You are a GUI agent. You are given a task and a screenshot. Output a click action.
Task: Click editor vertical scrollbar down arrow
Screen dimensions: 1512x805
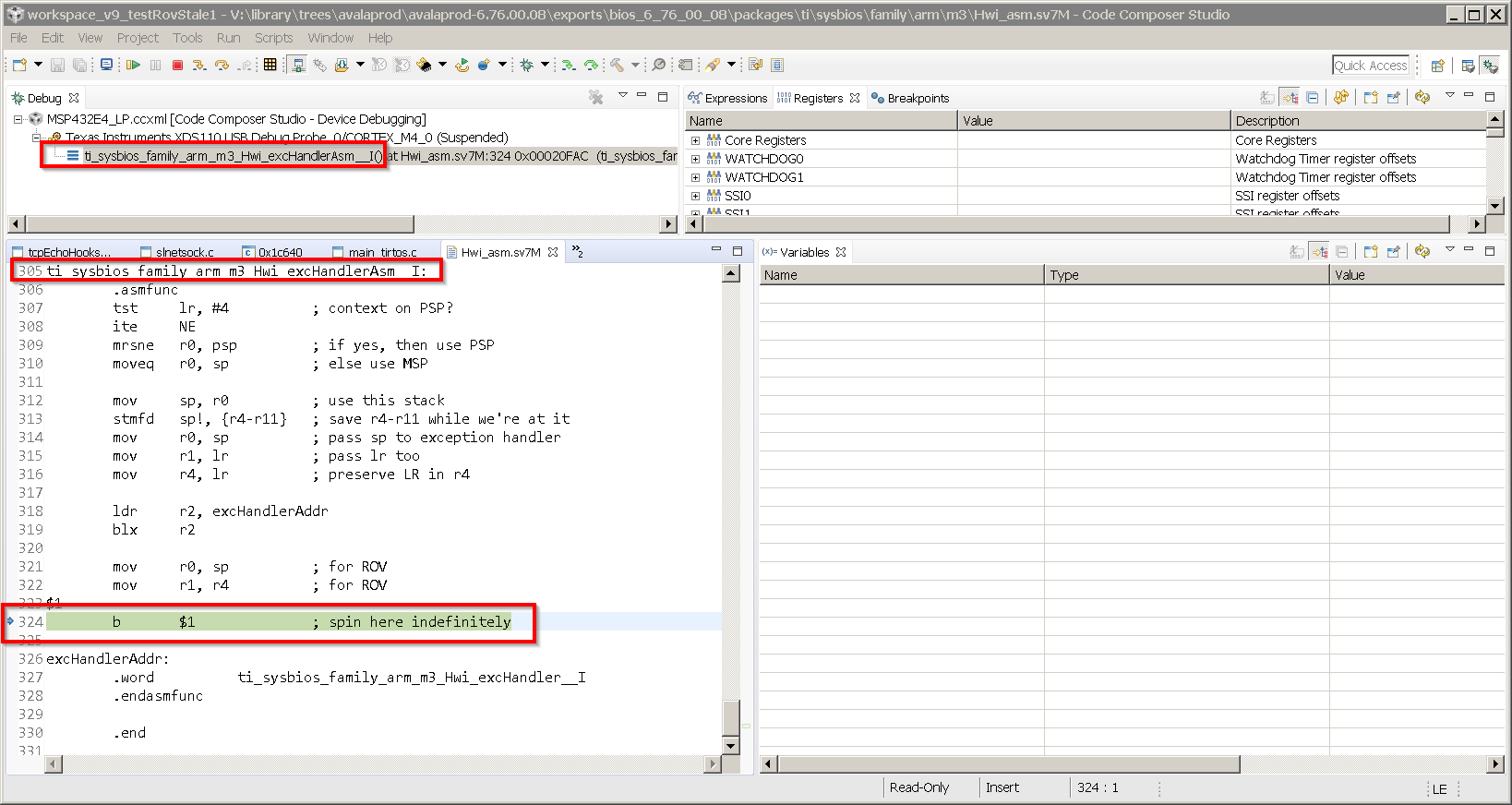click(731, 746)
